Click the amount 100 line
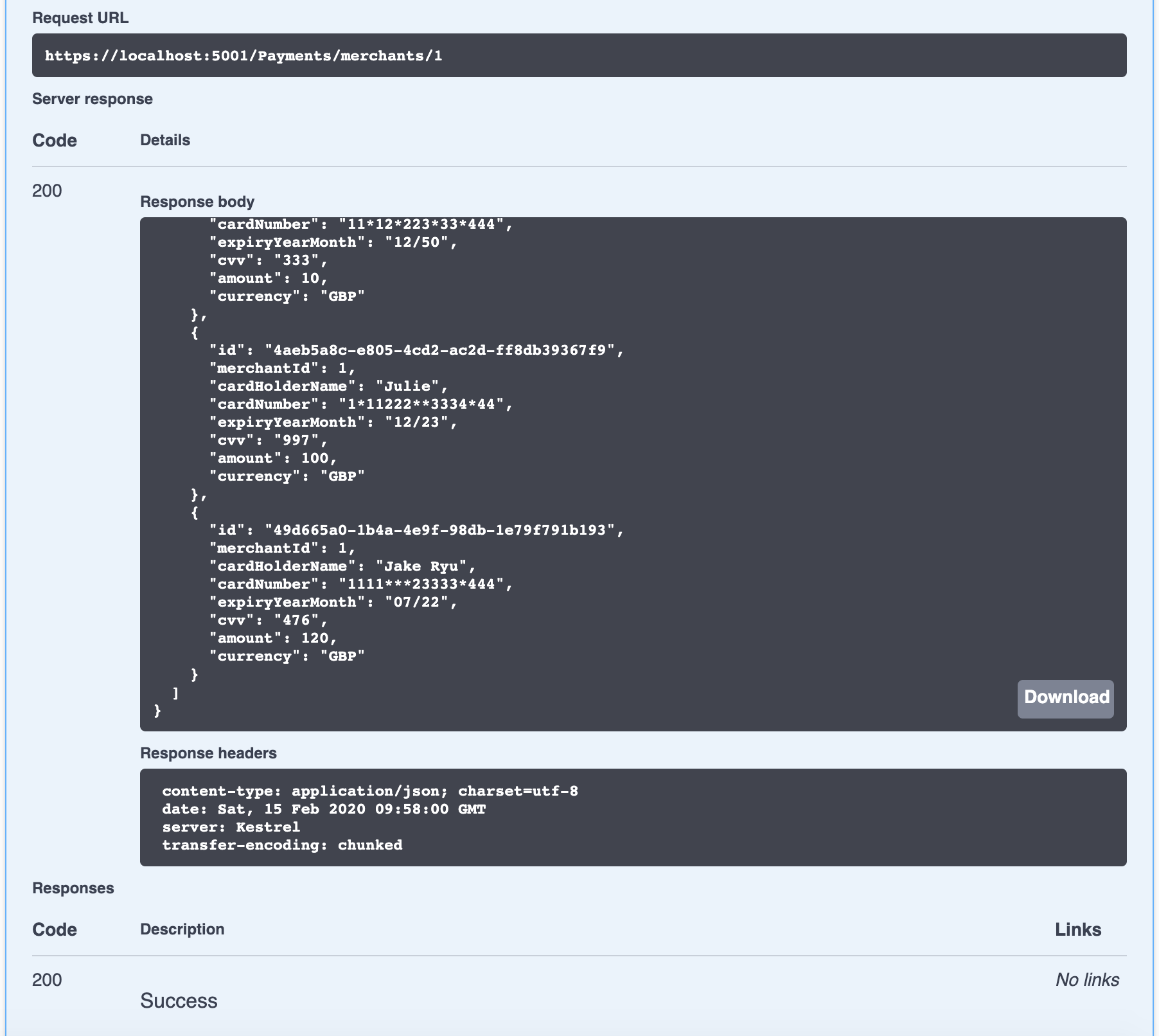The image size is (1159, 1036). (273, 458)
